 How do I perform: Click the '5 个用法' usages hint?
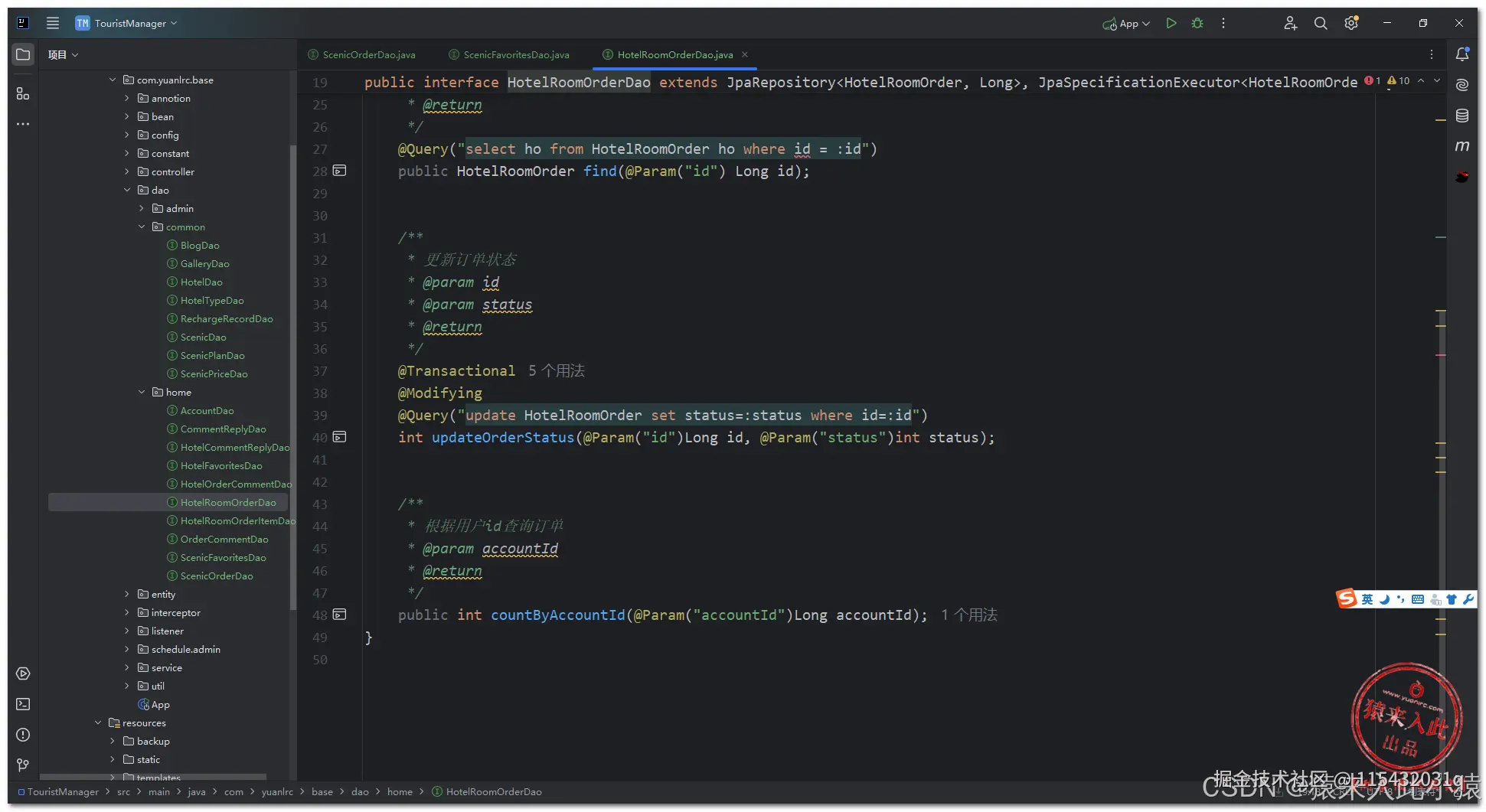(557, 370)
